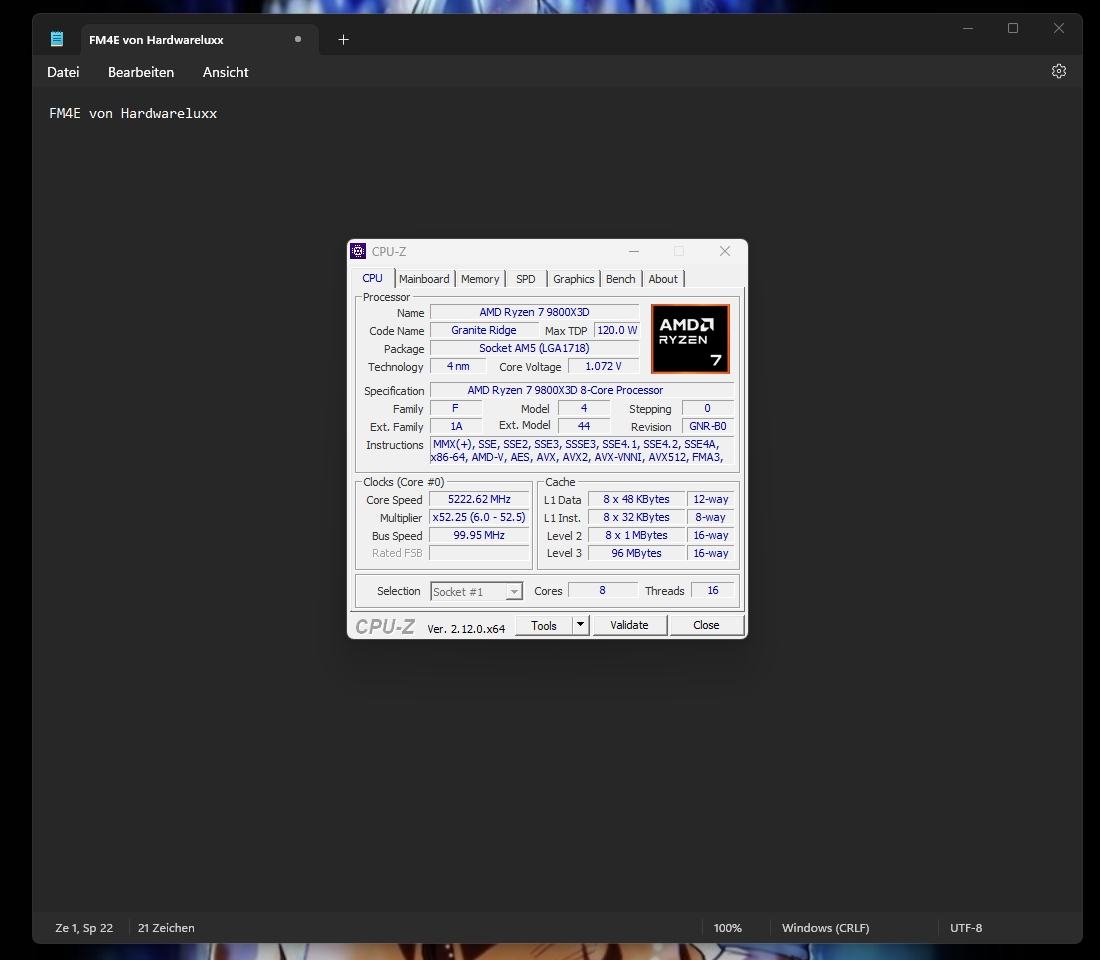Open the Tools dropdown arrow
1100x960 pixels.
[x=580, y=625]
